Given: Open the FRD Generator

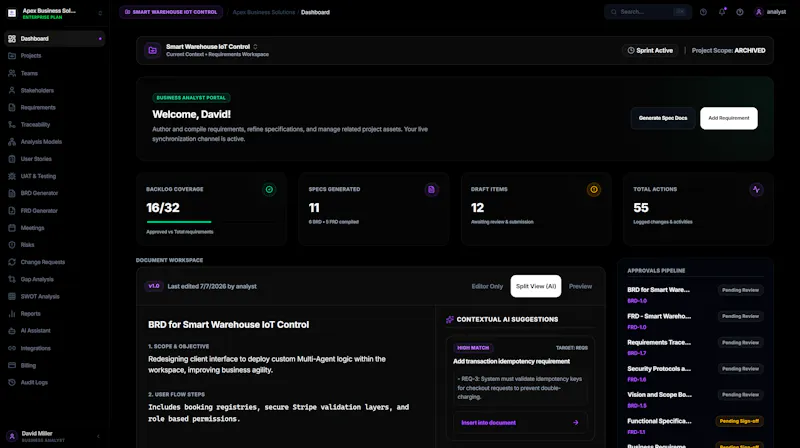Looking at the screenshot, I should click(x=54, y=211).
